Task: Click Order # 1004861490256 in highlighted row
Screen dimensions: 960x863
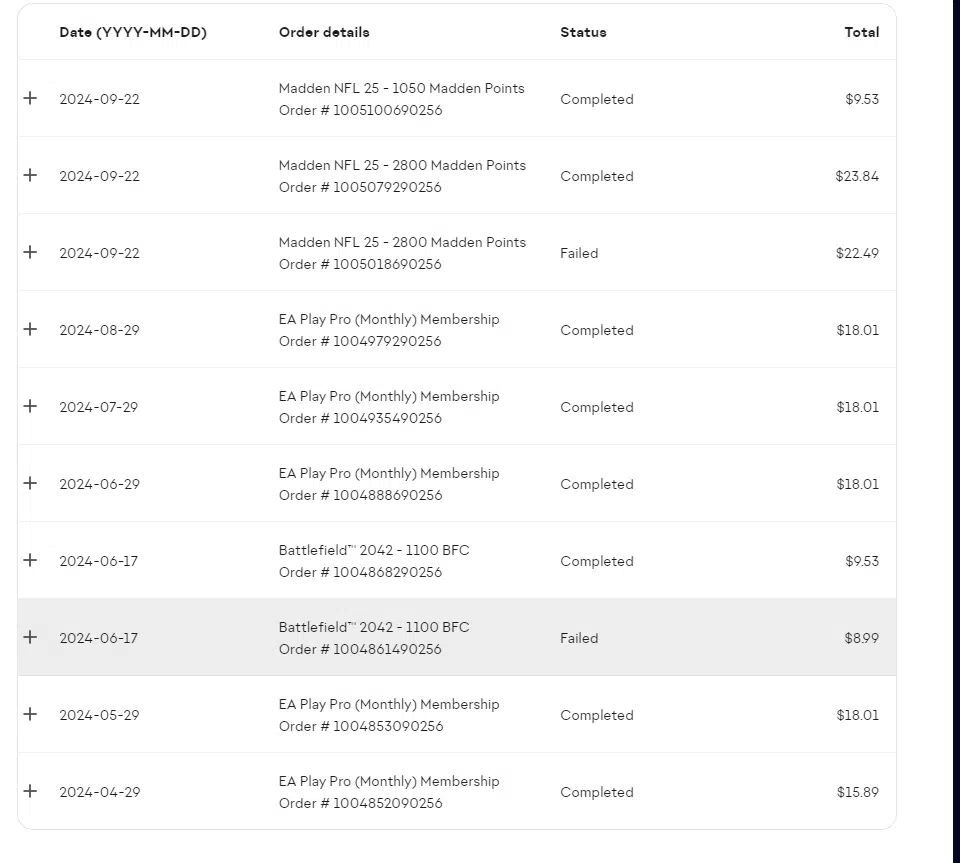Action: tap(360, 649)
